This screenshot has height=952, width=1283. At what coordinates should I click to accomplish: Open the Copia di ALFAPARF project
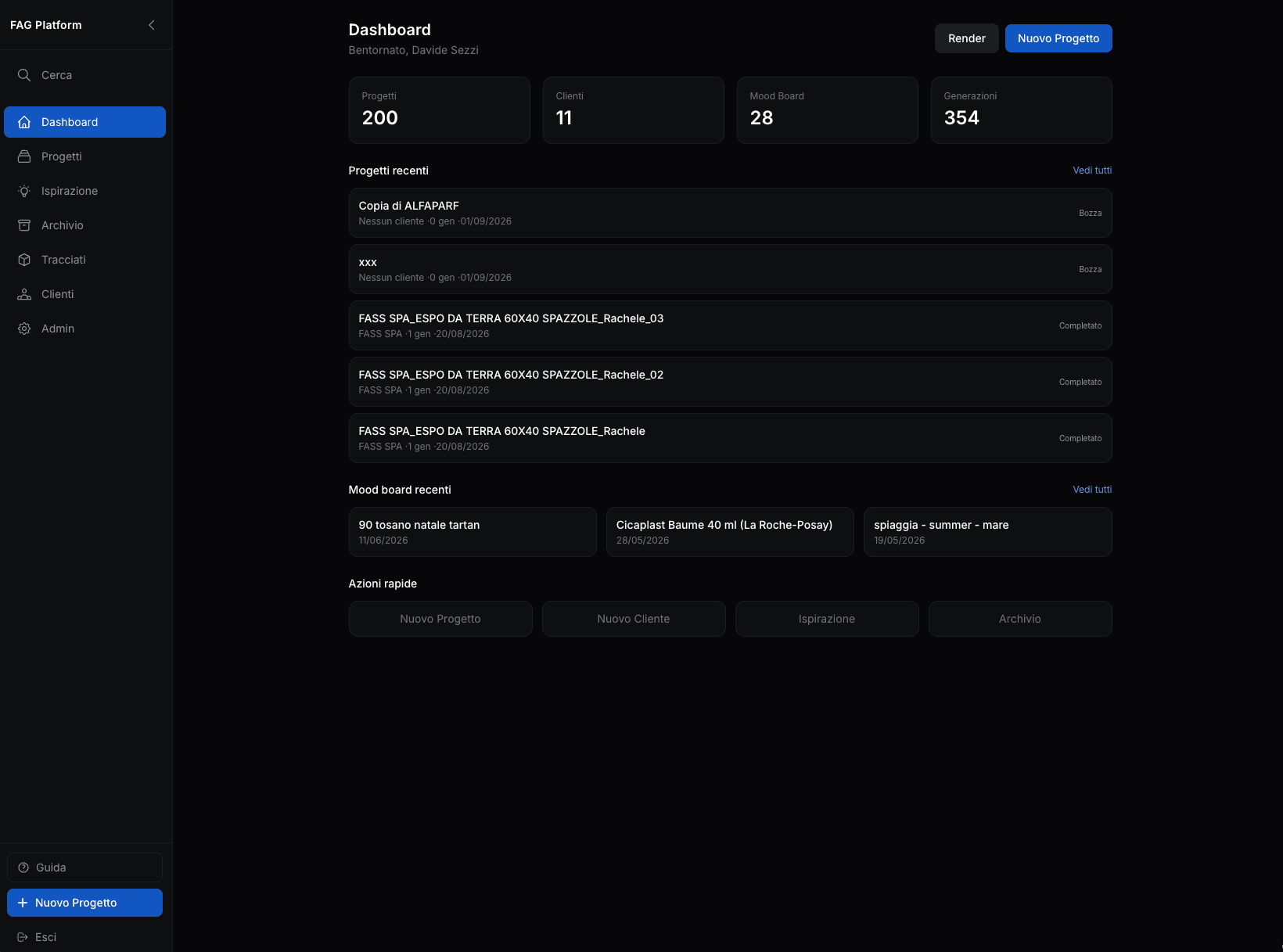(x=731, y=213)
